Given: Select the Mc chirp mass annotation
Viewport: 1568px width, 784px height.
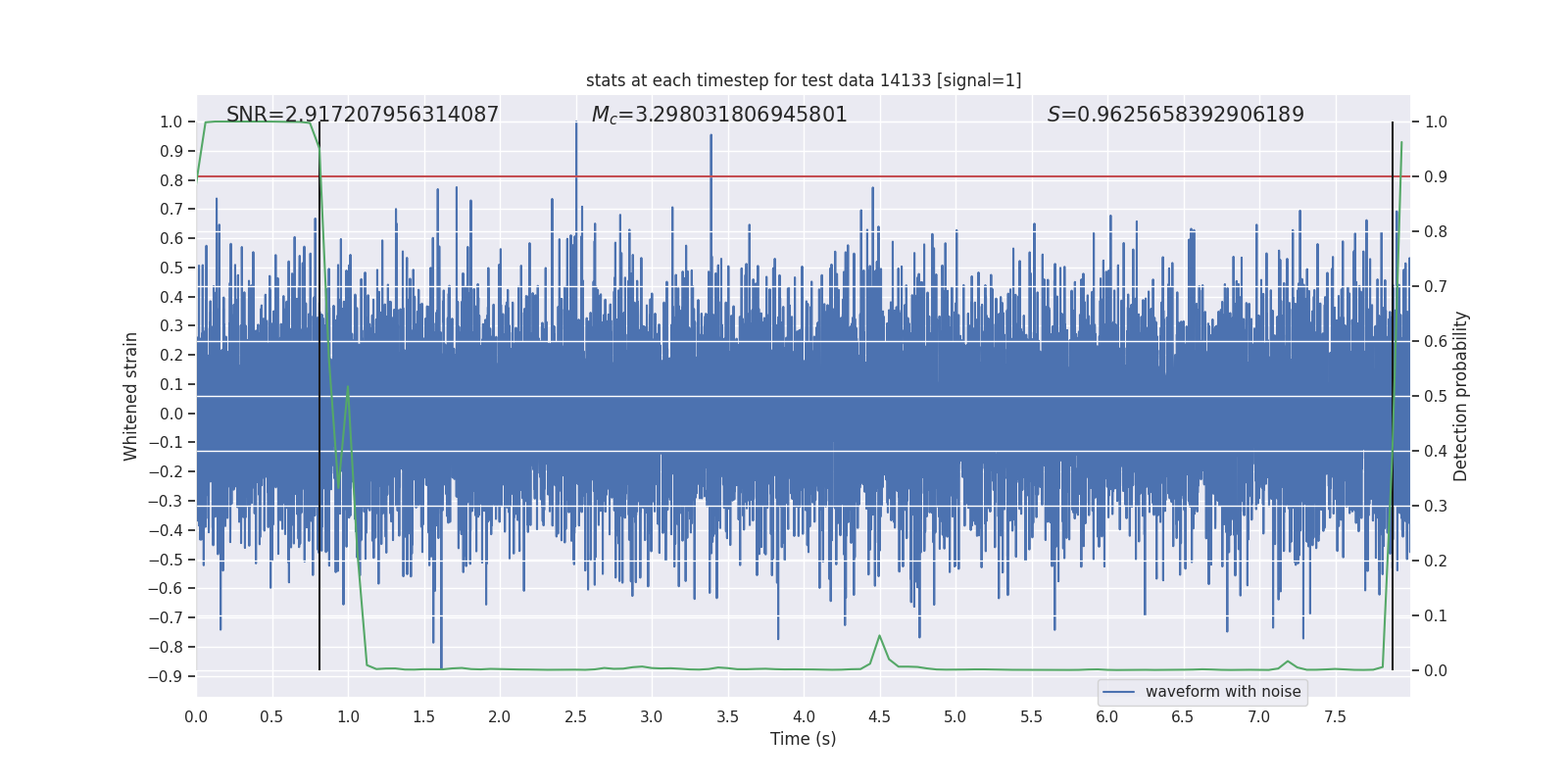Looking at the screenshot, I should click(x=718, y=115).
